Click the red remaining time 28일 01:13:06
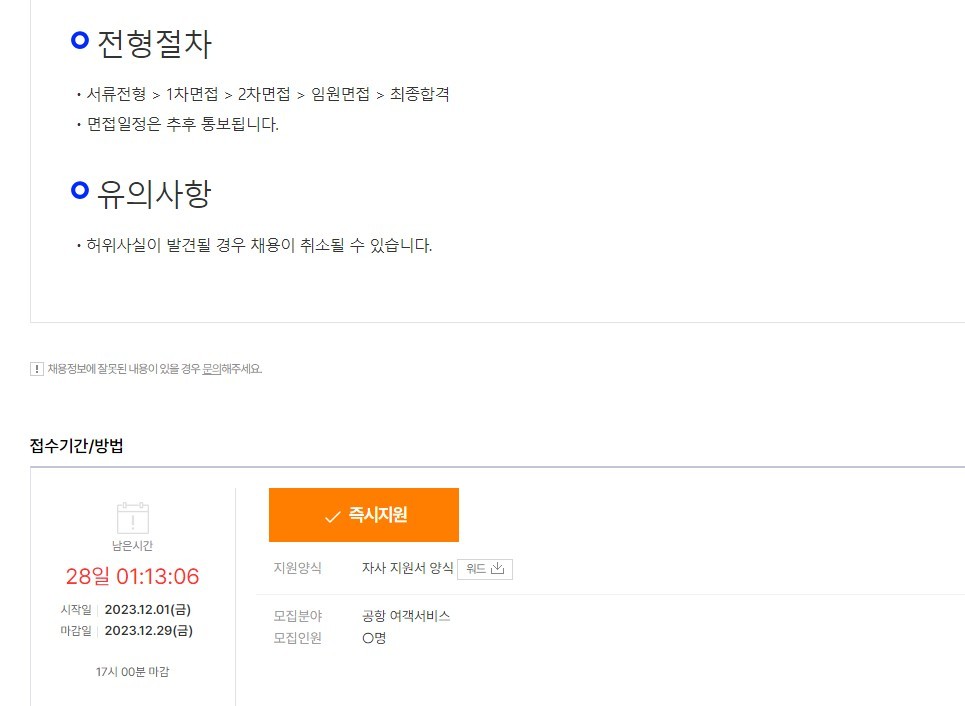Viewport: 965px width, 706px height. pos(132,576)
